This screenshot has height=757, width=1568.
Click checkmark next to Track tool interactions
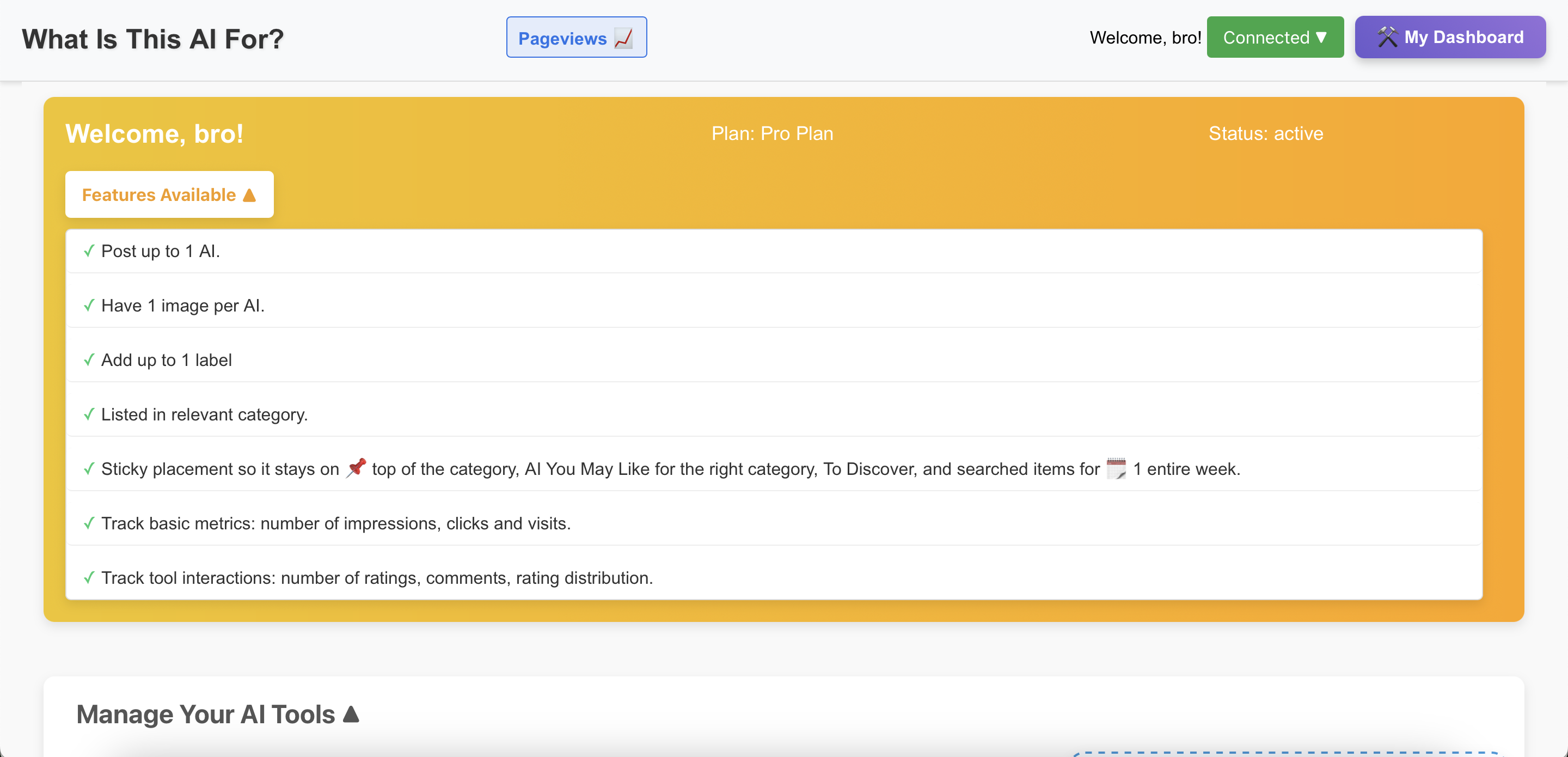pyautogui.click(x=89, y=577)
